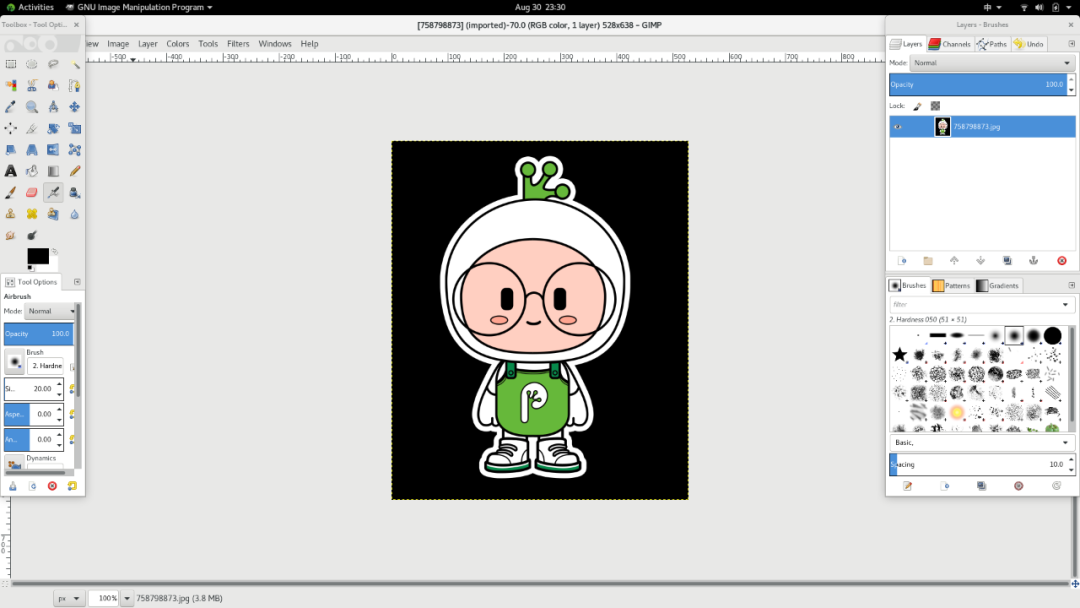Toggle link for brush size setting
This screenshot has height=608, width=1080.
(72, 389)
